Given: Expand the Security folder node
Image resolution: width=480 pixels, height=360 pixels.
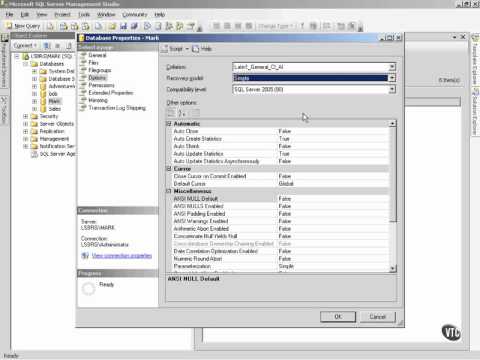Looking at the screenshot, I should point(26,116).
